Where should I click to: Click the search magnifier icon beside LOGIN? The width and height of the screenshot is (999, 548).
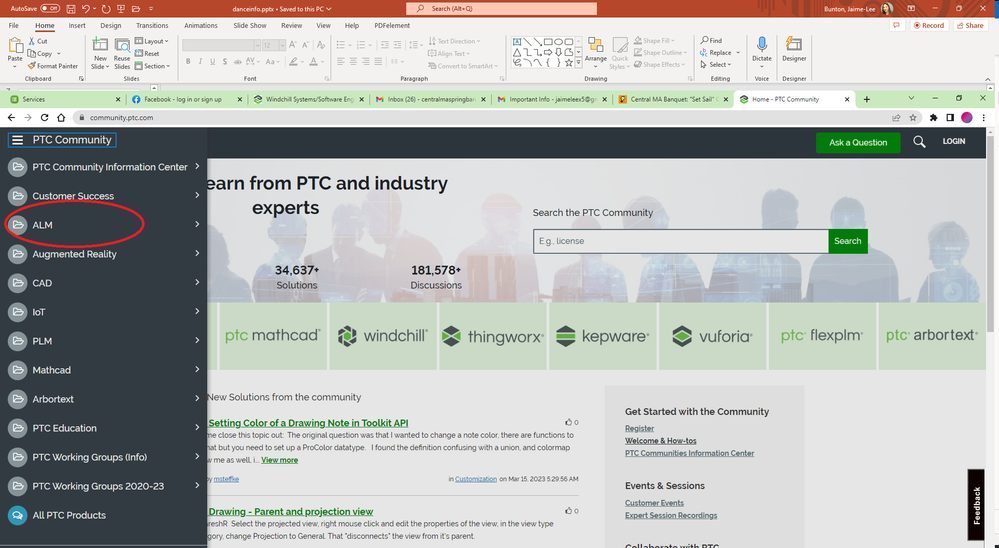pos(919,142)
